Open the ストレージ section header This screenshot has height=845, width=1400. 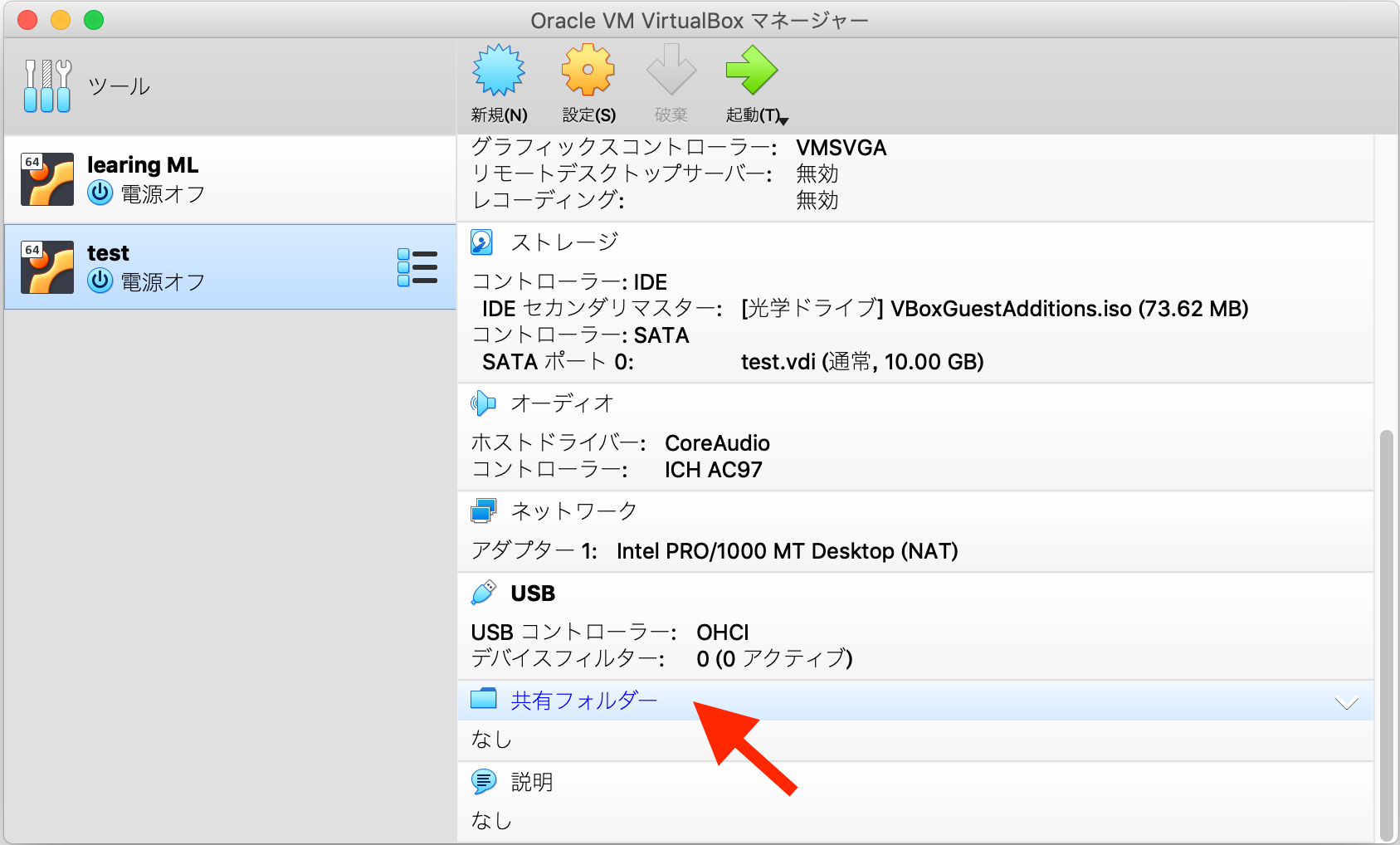click(564, 242)
